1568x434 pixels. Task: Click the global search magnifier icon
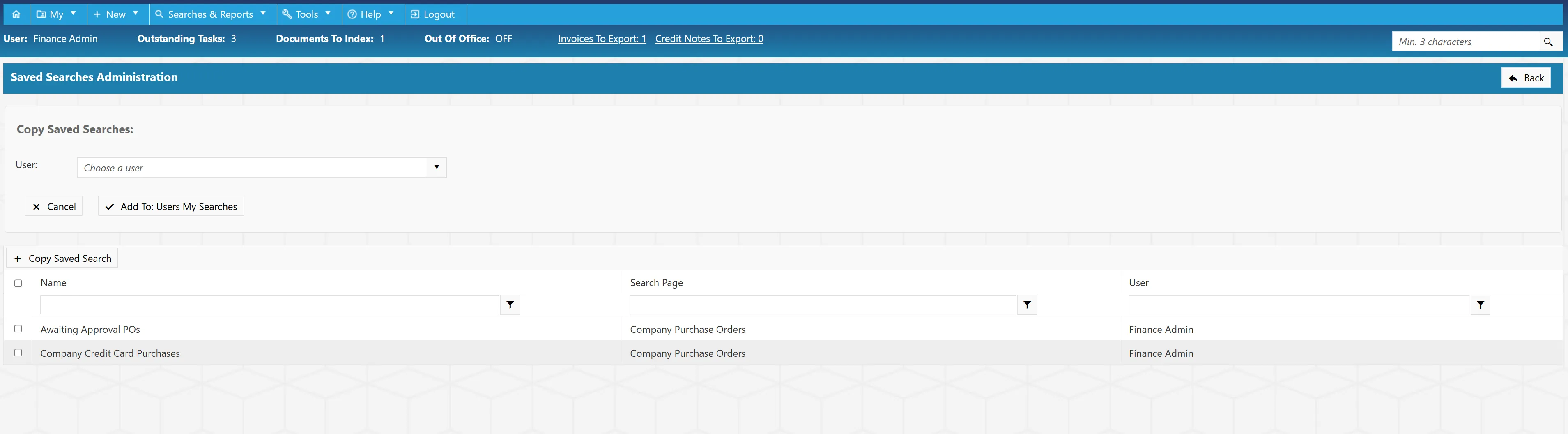(x=1548, y=42)
